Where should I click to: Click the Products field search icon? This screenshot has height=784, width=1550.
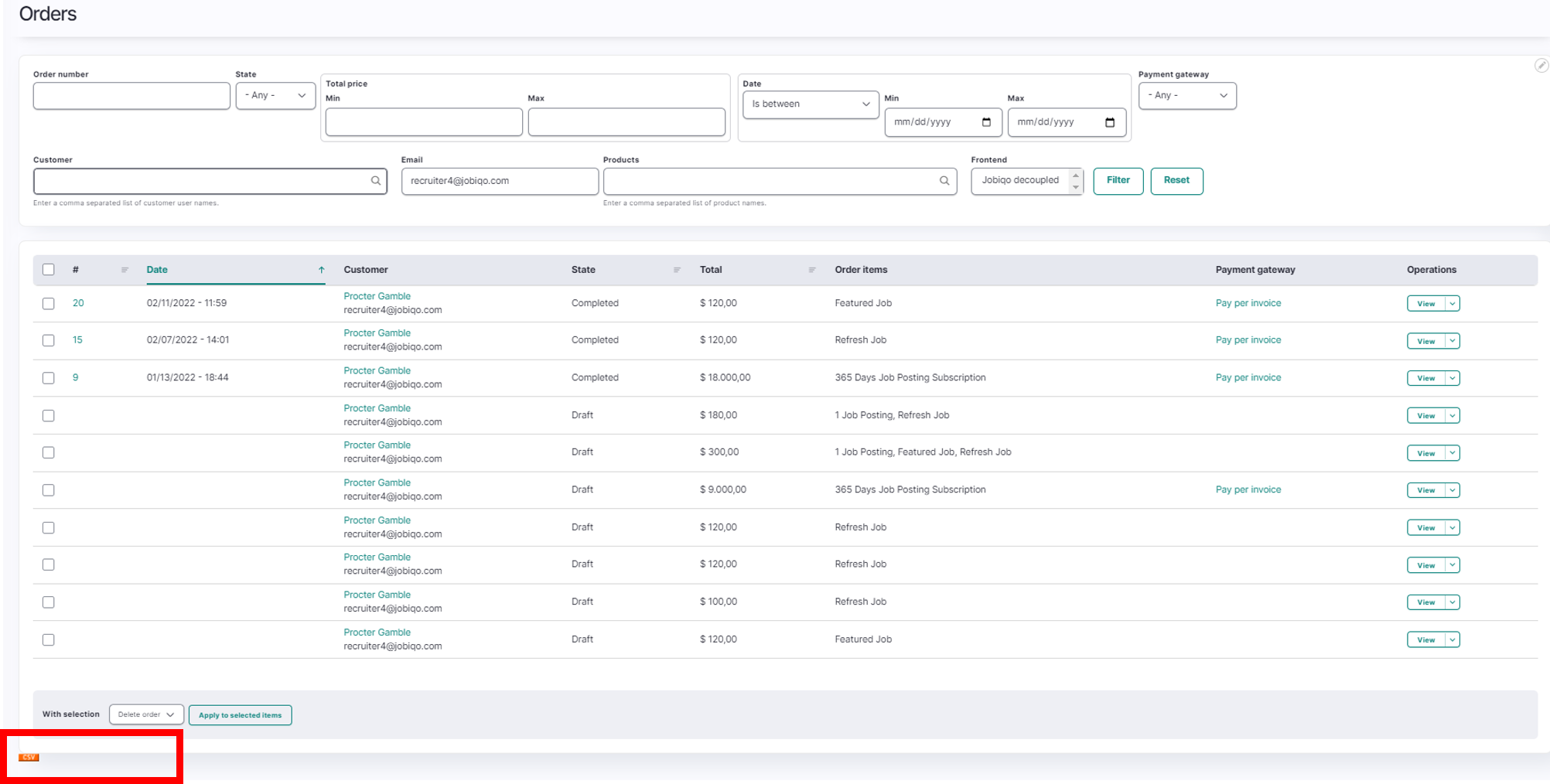tap(944, 181)
